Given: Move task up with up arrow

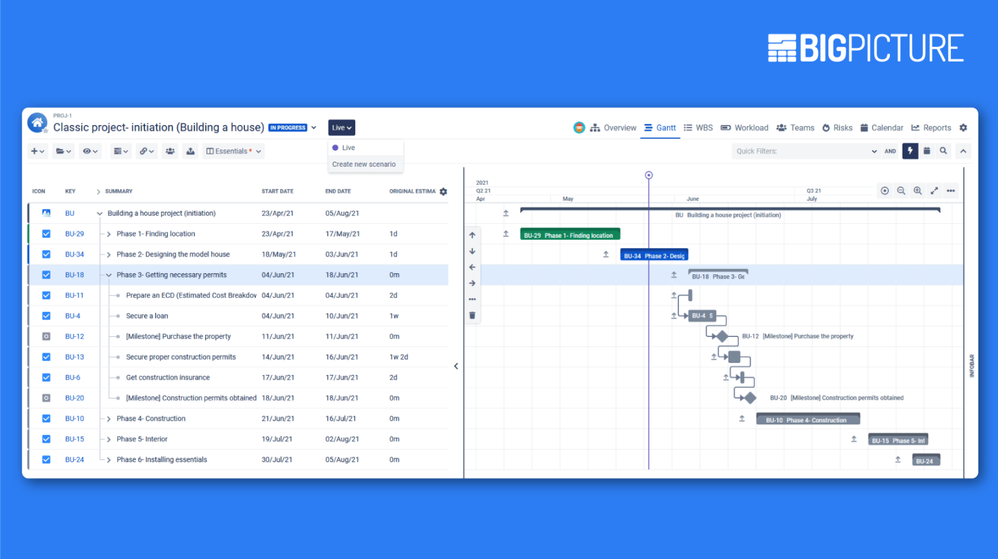Looking at the screenshot, I should tap(472, 235).
